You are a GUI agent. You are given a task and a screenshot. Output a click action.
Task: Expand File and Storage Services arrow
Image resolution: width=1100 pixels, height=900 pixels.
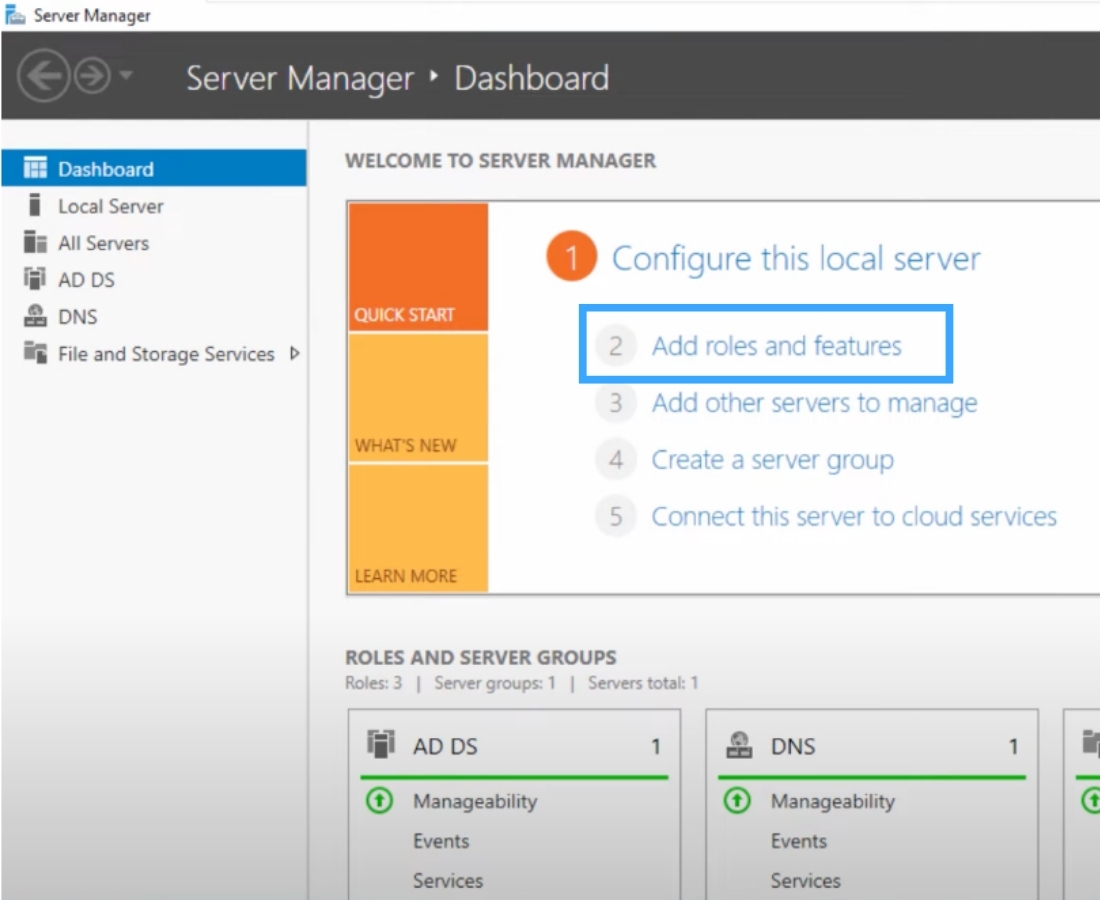[x=294, y=353]
